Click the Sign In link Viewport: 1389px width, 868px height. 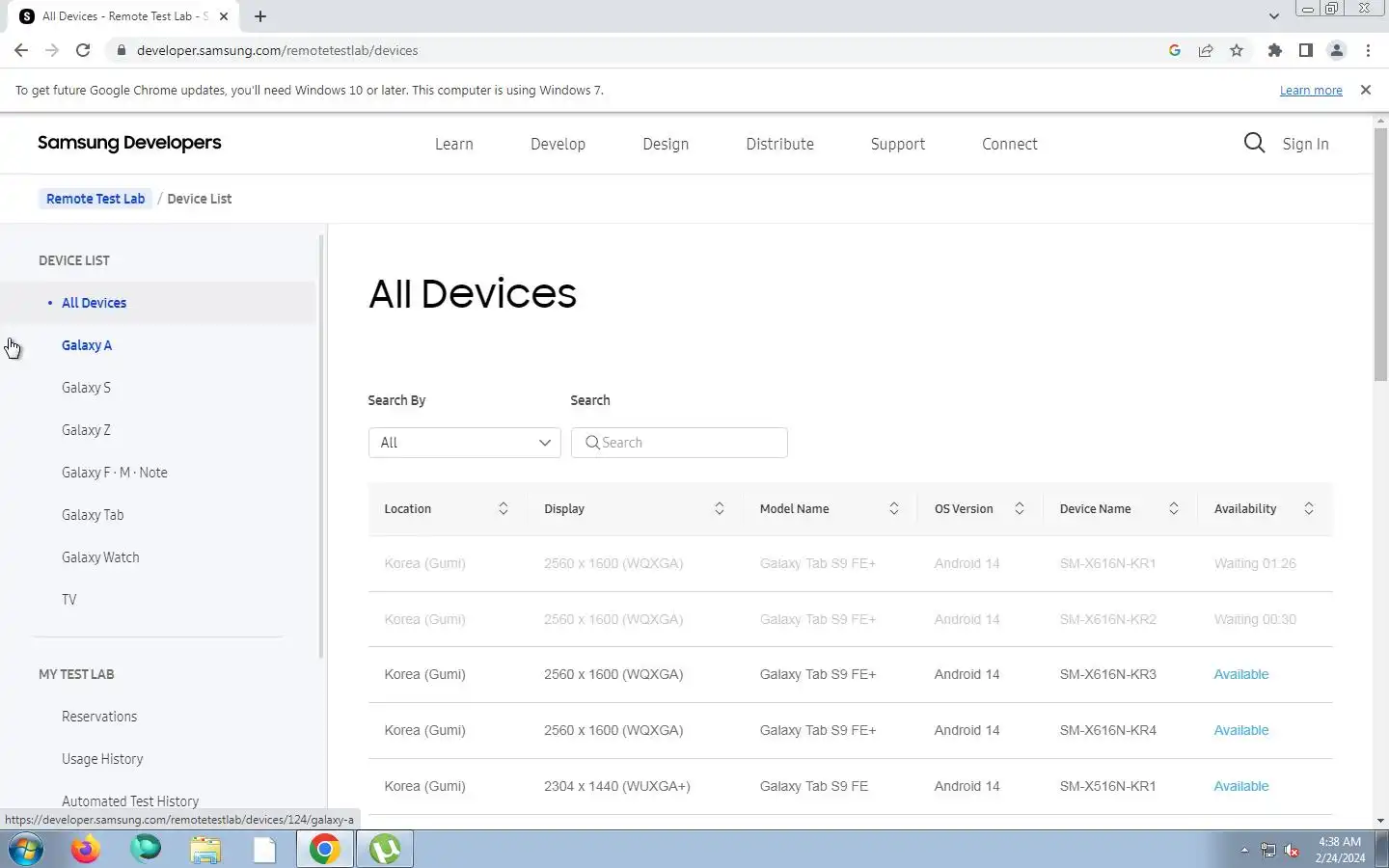1305,144
